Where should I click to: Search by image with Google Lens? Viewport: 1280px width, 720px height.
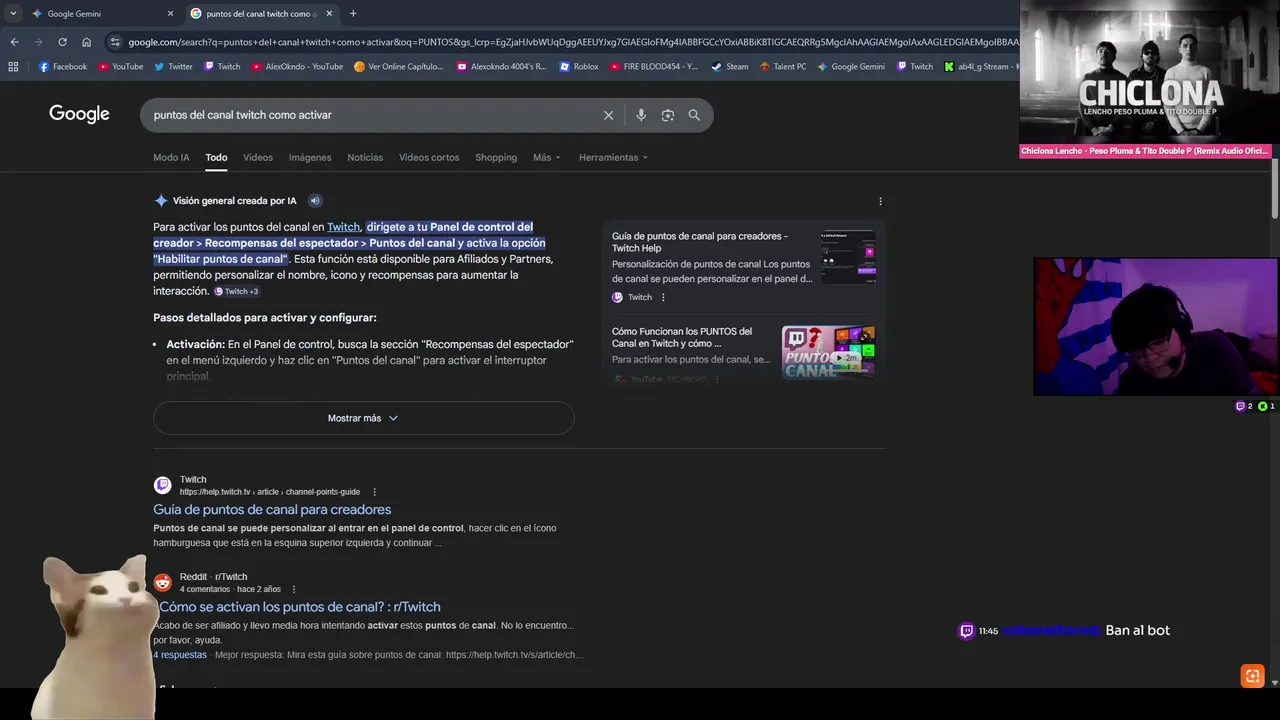tap(668, 115)
